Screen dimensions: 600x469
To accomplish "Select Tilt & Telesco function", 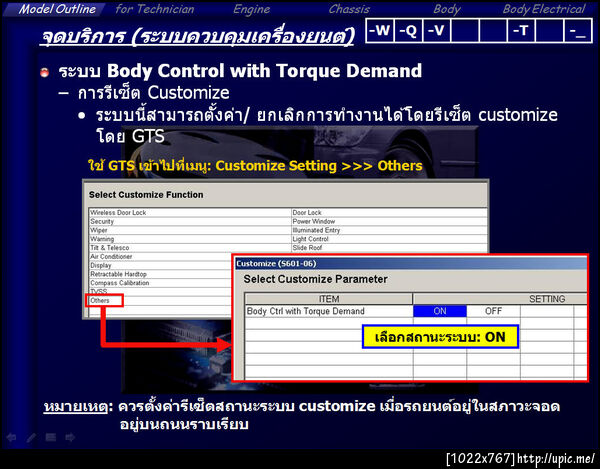I will tap(190, 248).
